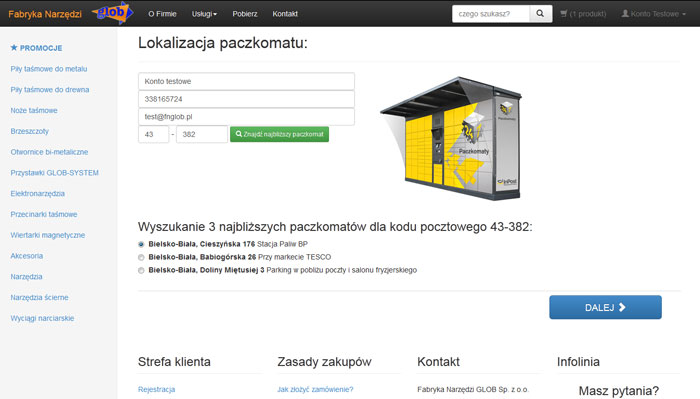The width and height of the screenshot is (700, 399).
Task: Open Piły taśmowe do drewna category
Action: click(50, 90)
